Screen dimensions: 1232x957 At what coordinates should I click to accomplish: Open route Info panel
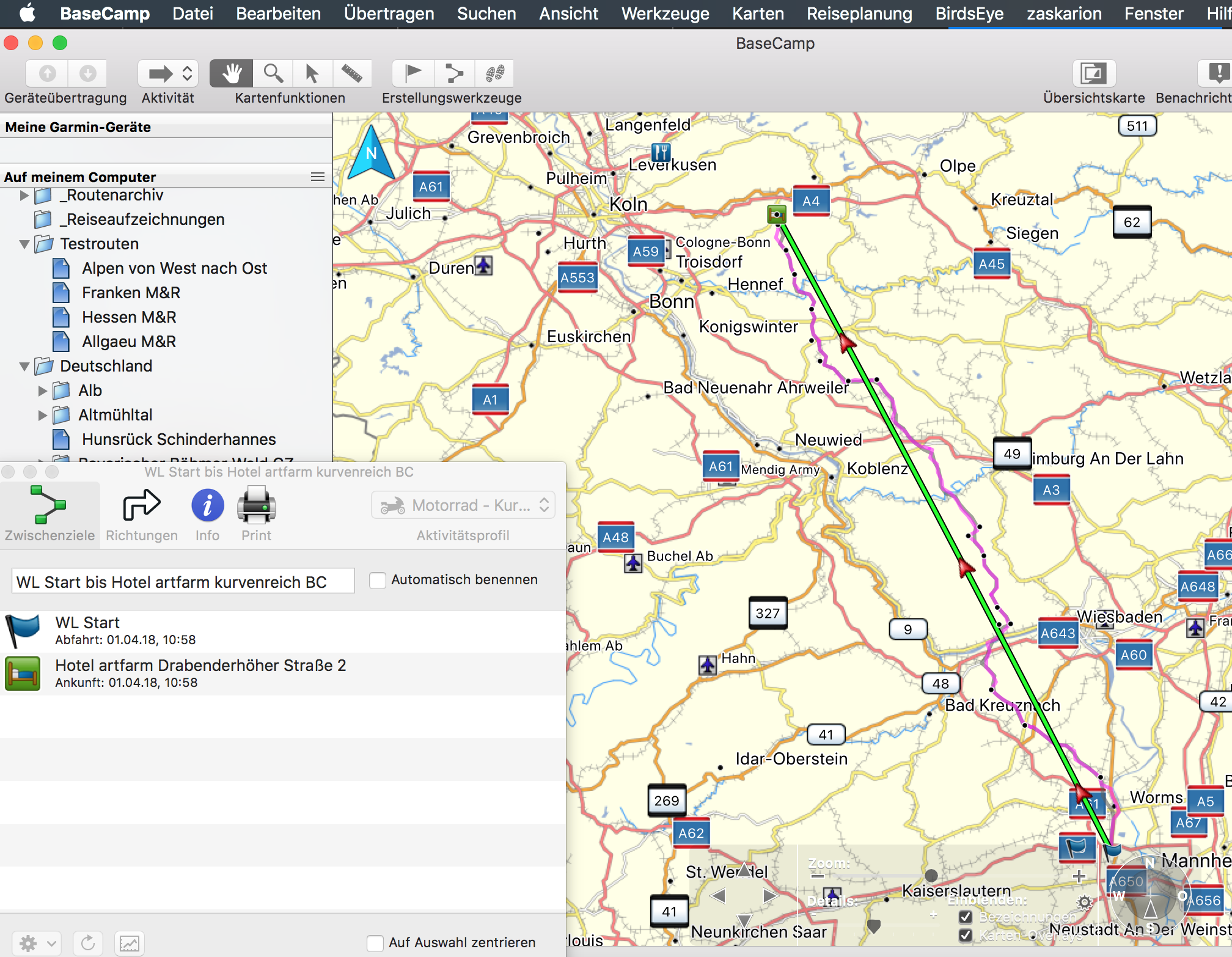point(207,513)
